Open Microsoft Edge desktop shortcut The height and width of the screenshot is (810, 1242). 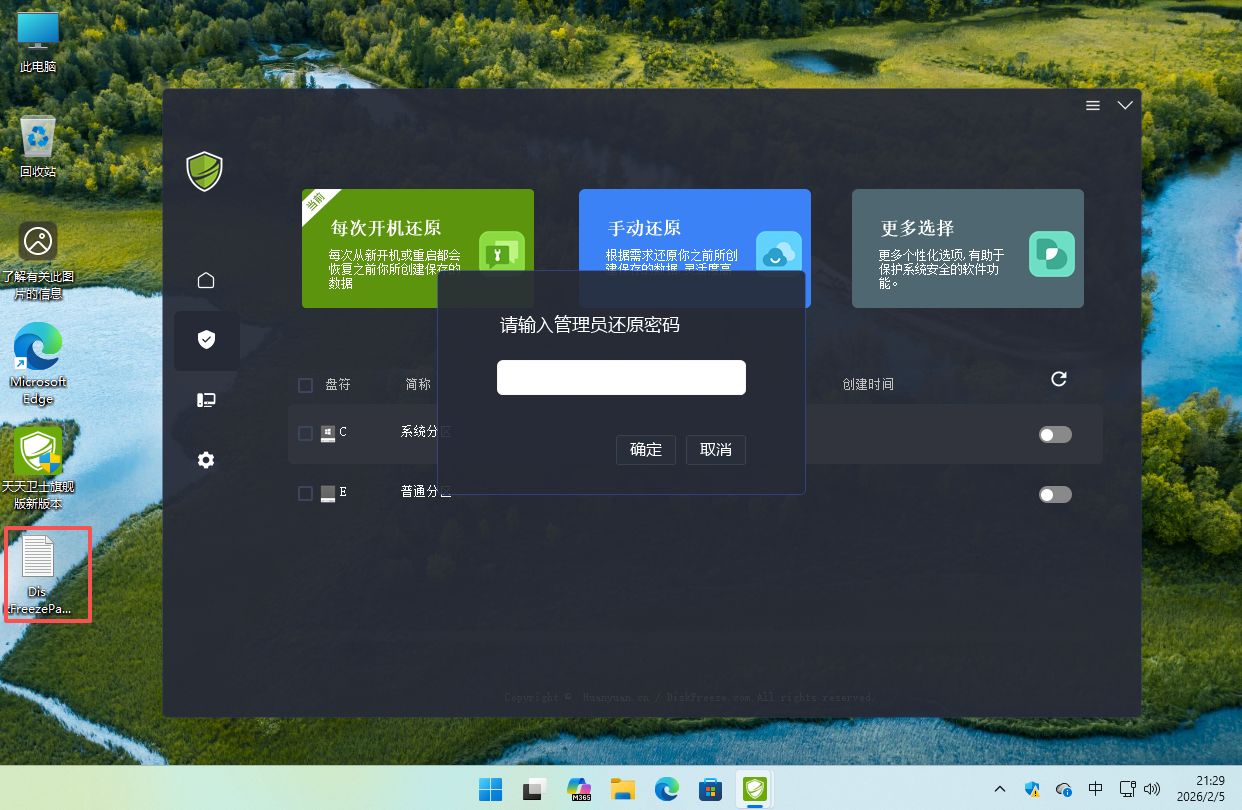pyautogui.click(x=38, y=360)
